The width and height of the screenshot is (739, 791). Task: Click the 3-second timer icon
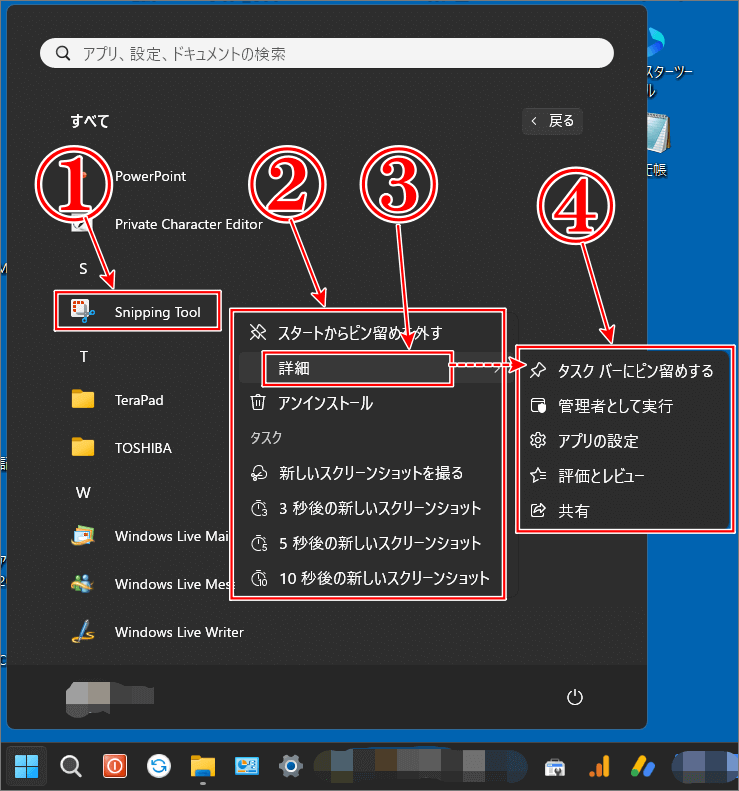click(259, 508)
